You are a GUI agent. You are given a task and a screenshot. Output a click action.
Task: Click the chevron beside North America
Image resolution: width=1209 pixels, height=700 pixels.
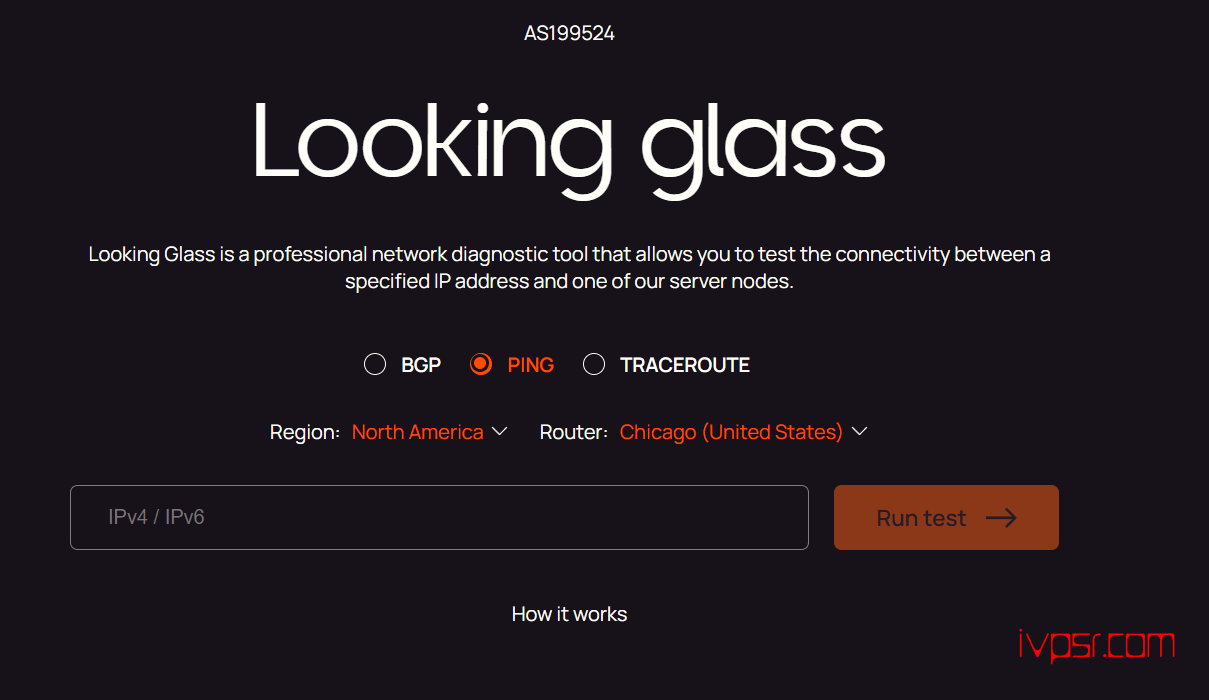click(500, 431)
